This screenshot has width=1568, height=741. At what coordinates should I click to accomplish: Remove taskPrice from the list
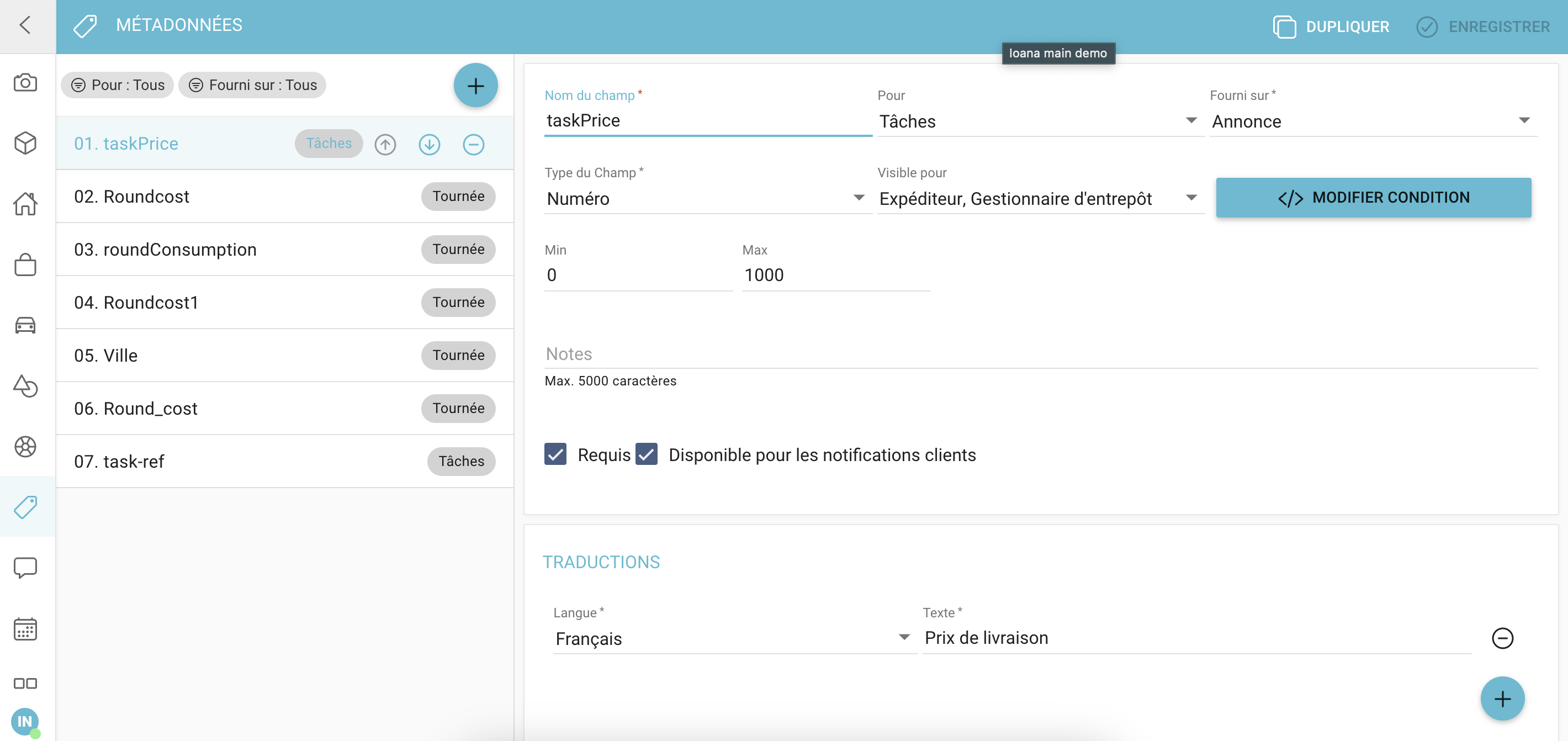pyautogui.click(x=474, y=144)
